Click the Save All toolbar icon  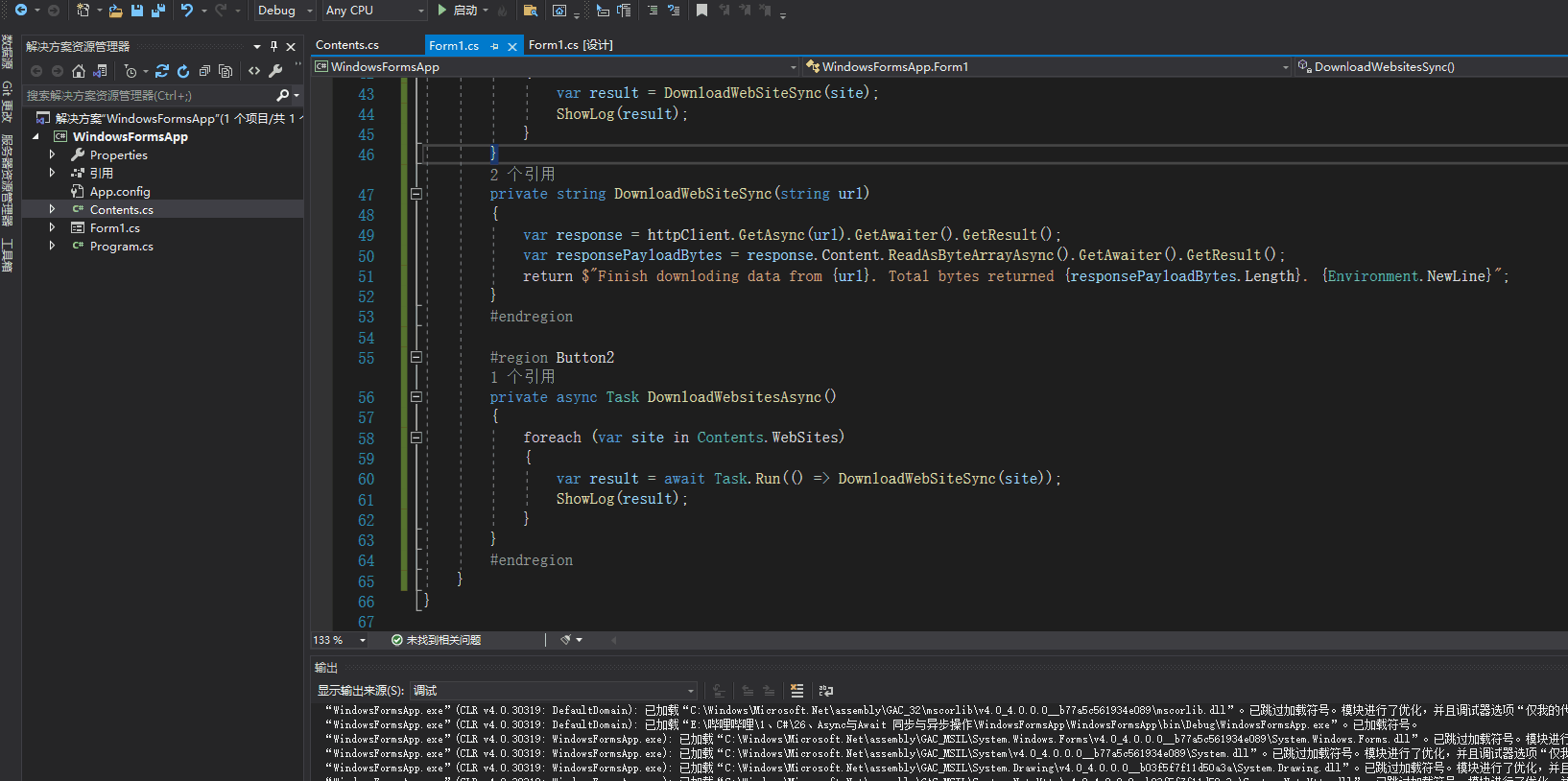tap(157, 11)
